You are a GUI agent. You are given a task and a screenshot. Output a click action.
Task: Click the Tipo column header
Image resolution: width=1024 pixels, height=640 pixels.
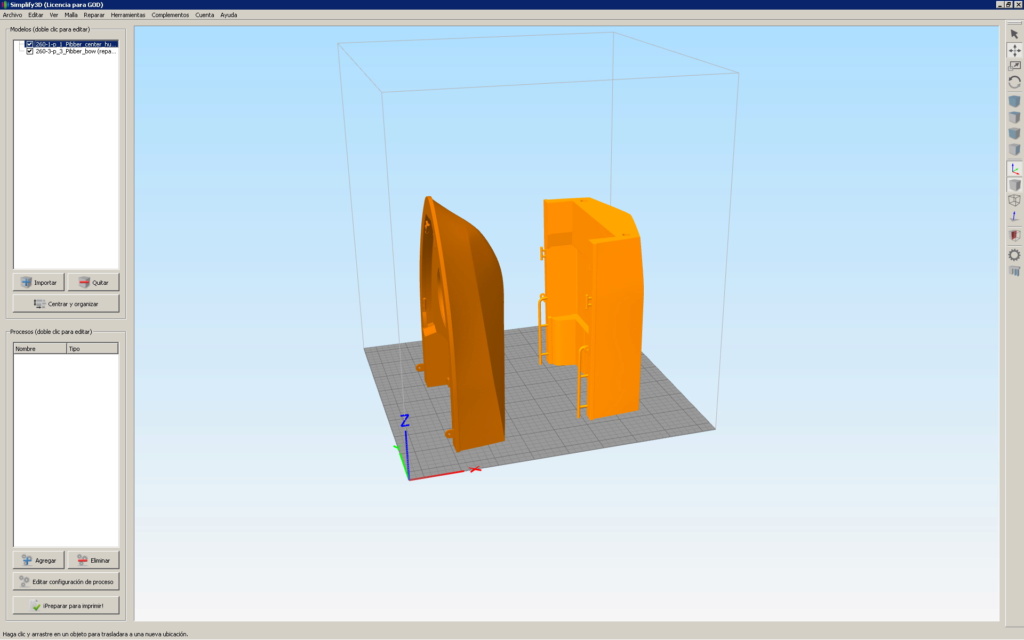click(92, 349)
